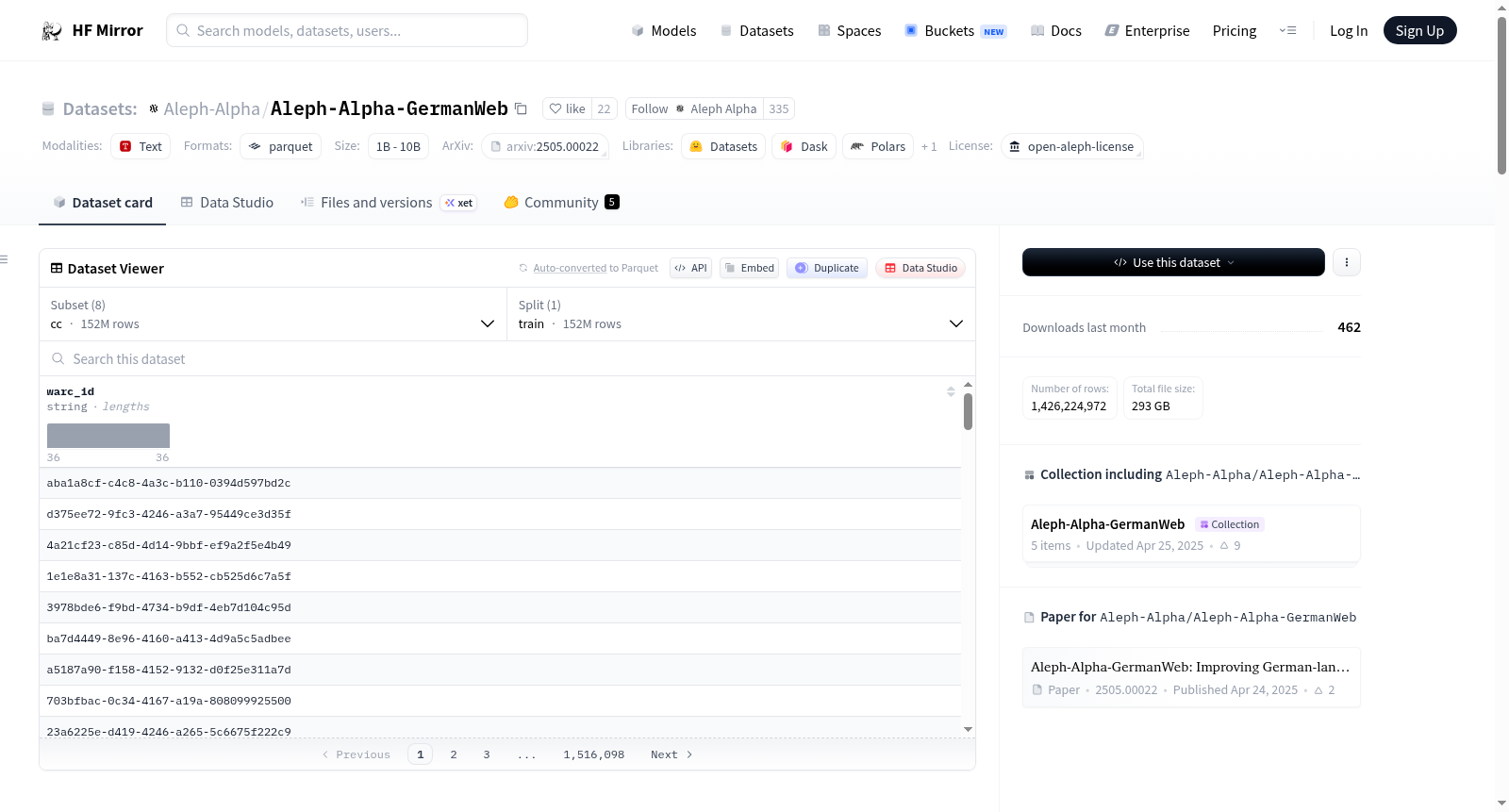Click the page vertical scrollbar thumb
The image size is (1509, 812).
pyautogui.click(x=1501, y=94)
